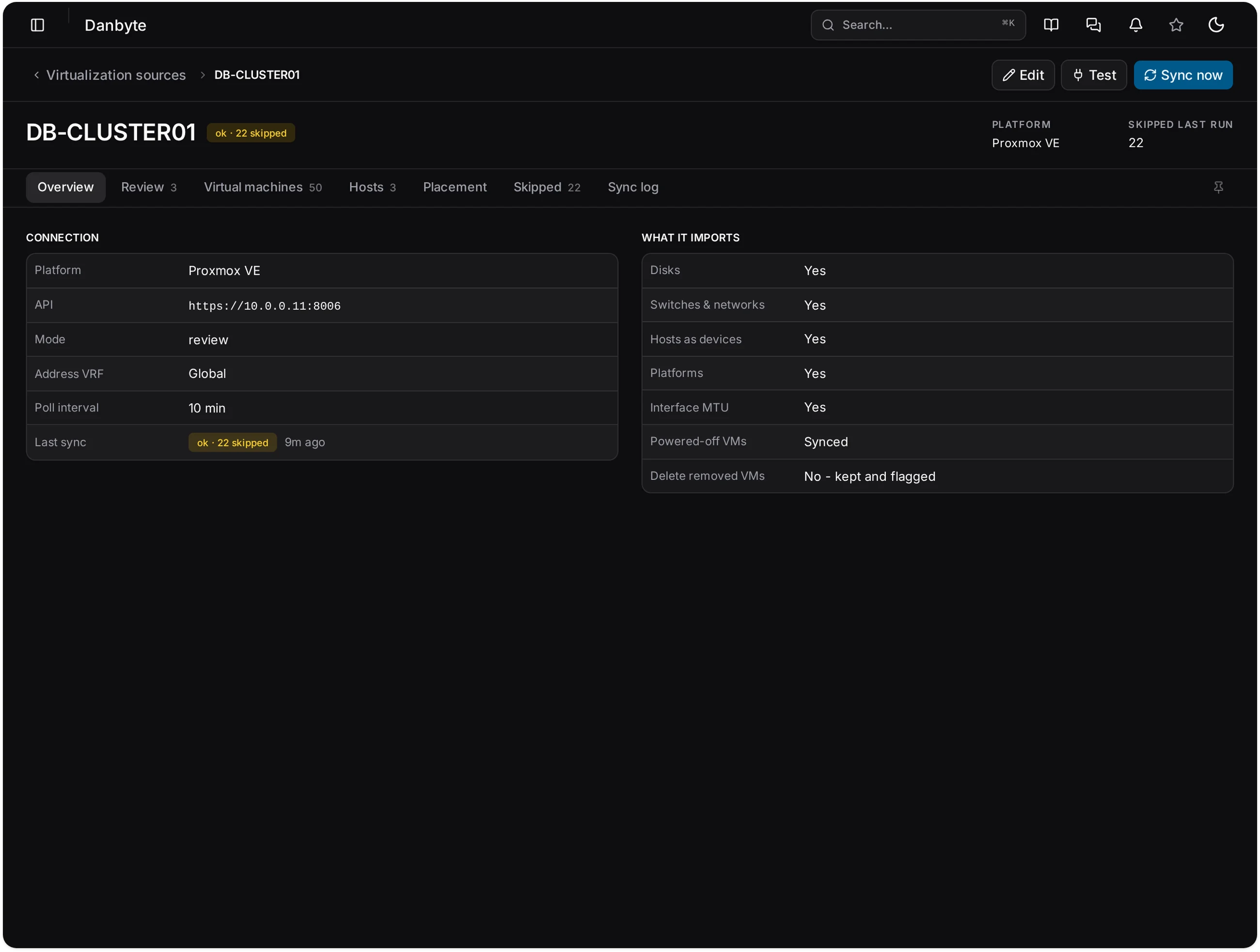Click the '9m ago' timestamp

point(305,443)
